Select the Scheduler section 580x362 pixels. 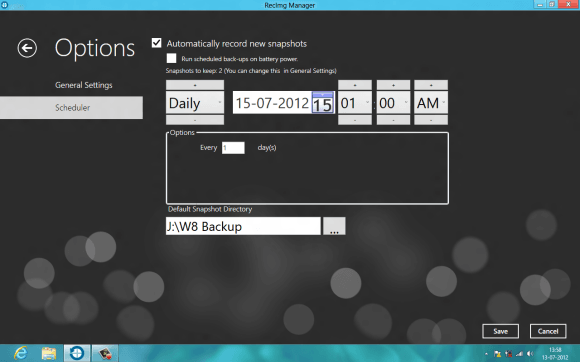[71, 108]
